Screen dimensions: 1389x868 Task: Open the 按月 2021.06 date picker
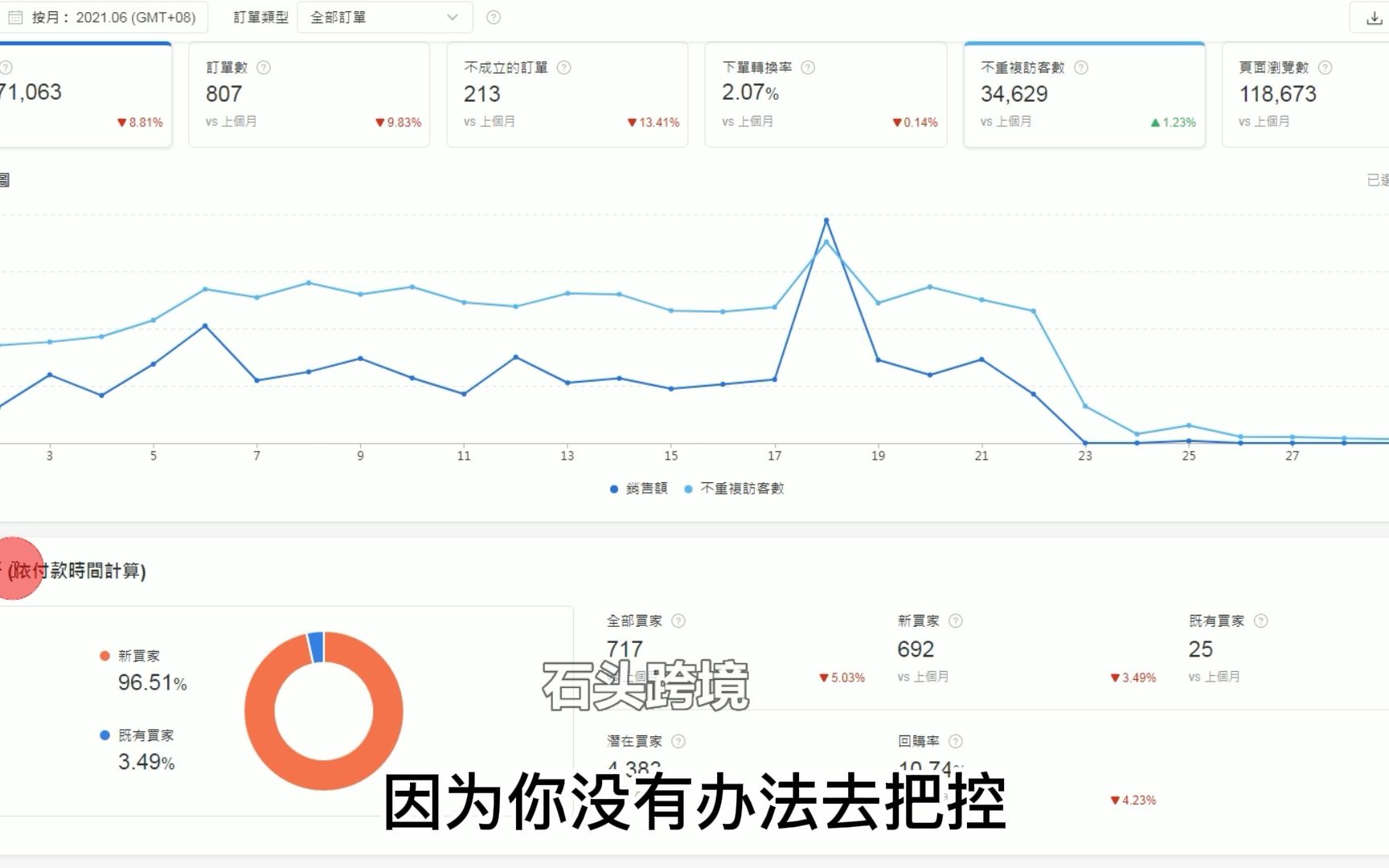pos(103,17)
